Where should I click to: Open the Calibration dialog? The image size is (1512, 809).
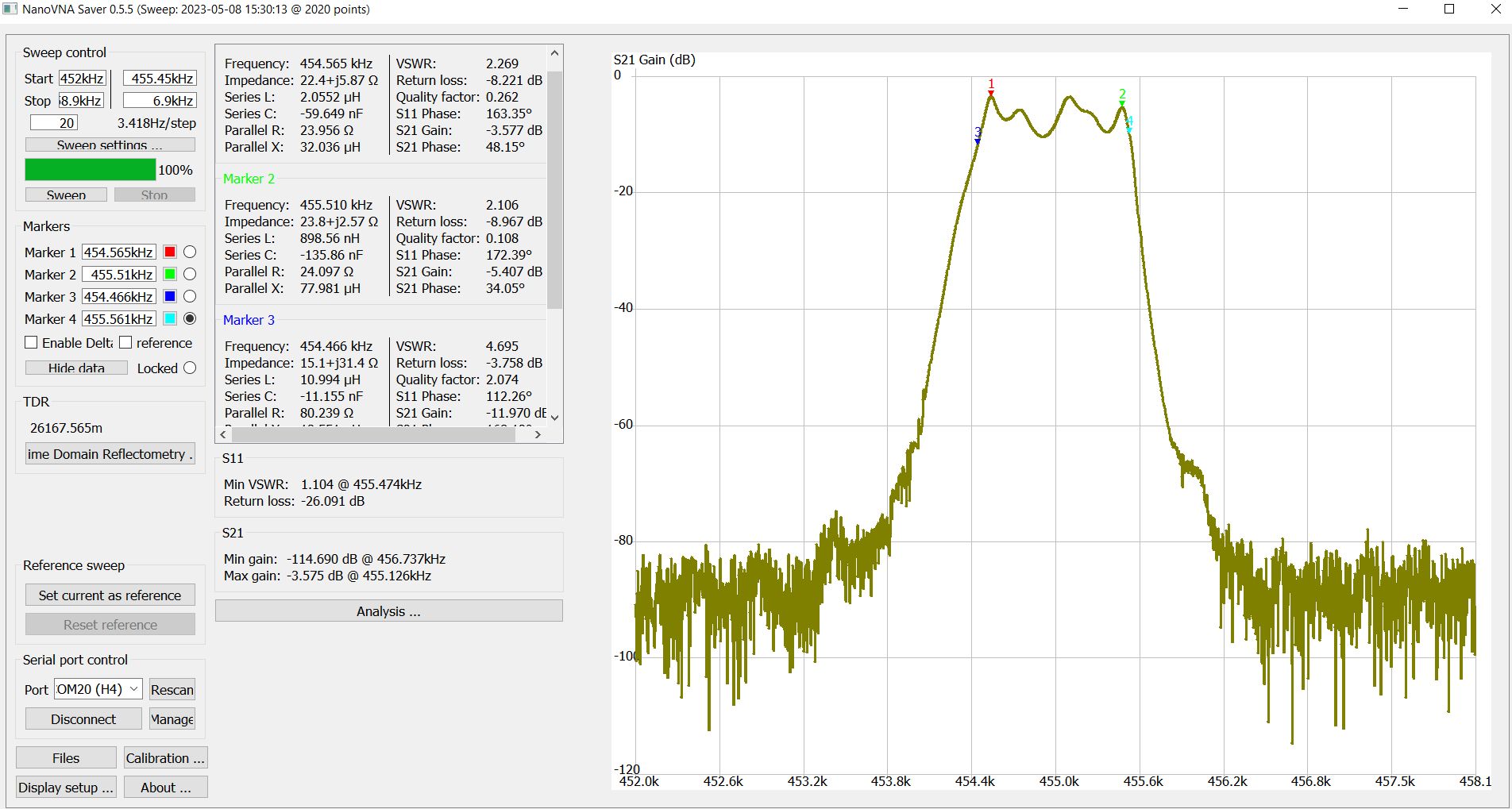pyautogui.click(x=165, y=758)
